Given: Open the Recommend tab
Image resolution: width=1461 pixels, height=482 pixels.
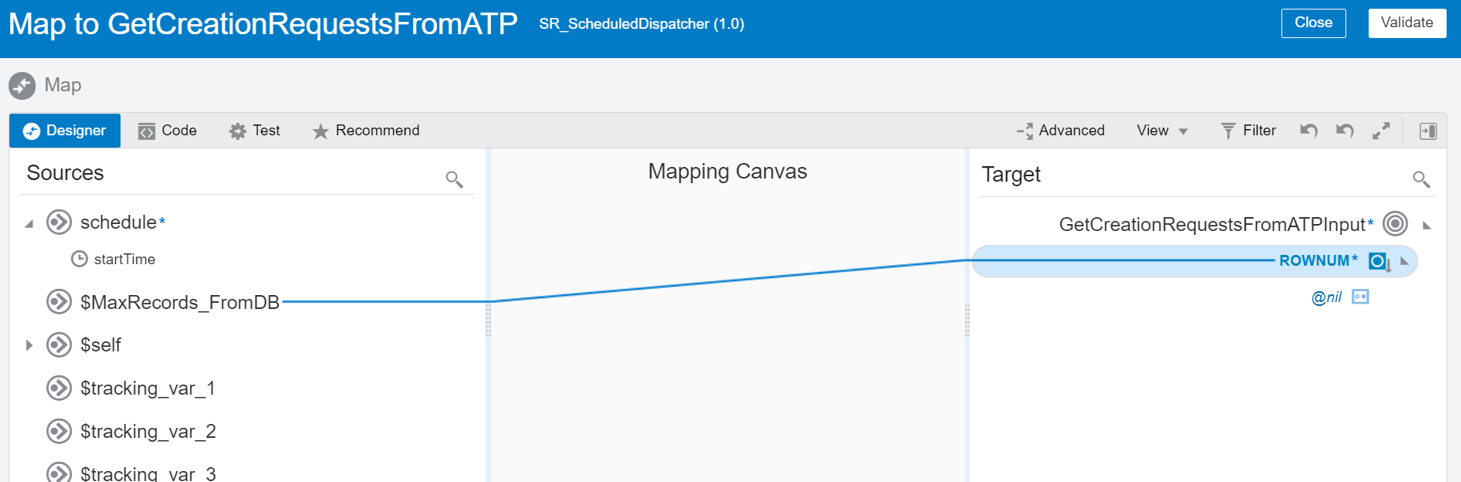Looking at the screenshot, I should coord(365,131).
